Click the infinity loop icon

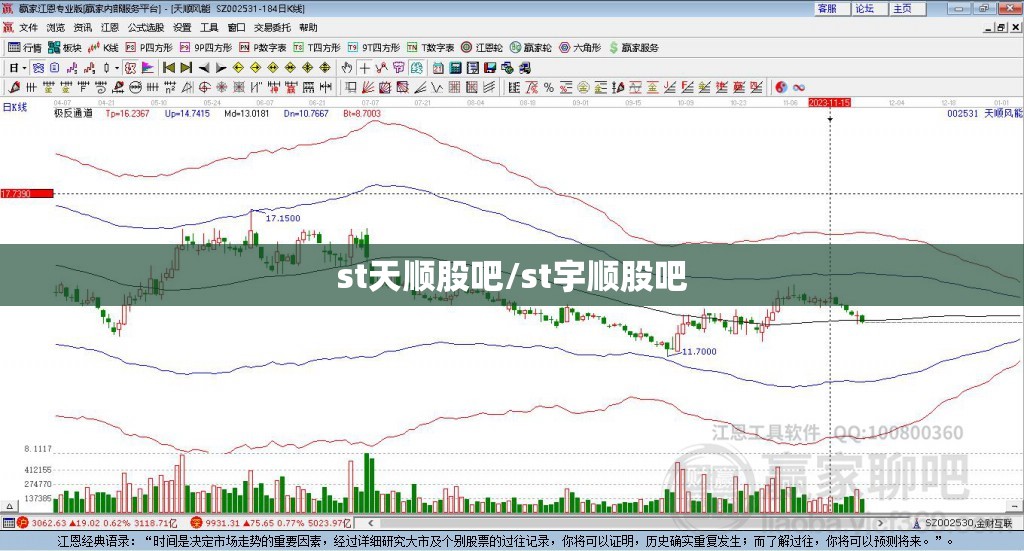(x=799, y=87)
